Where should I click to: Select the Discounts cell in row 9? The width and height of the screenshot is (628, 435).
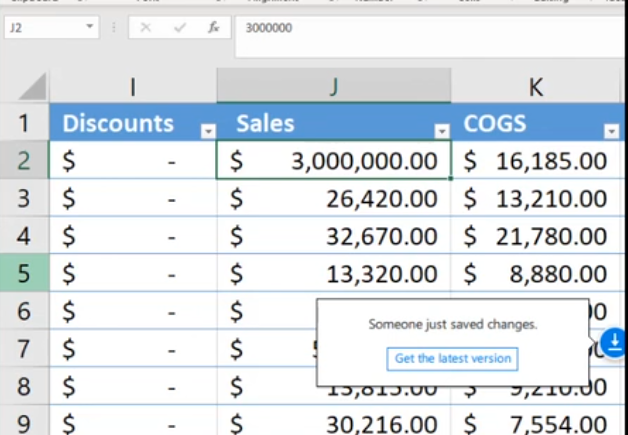[x=133, y=421]
